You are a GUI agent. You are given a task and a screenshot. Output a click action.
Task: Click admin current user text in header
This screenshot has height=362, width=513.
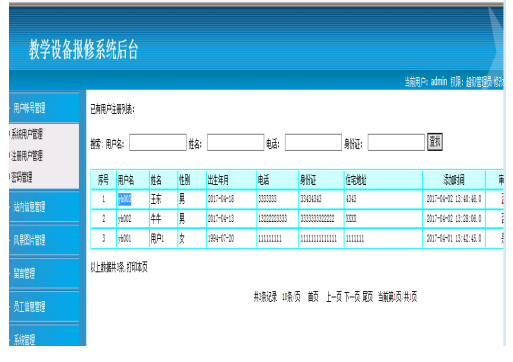439,81
